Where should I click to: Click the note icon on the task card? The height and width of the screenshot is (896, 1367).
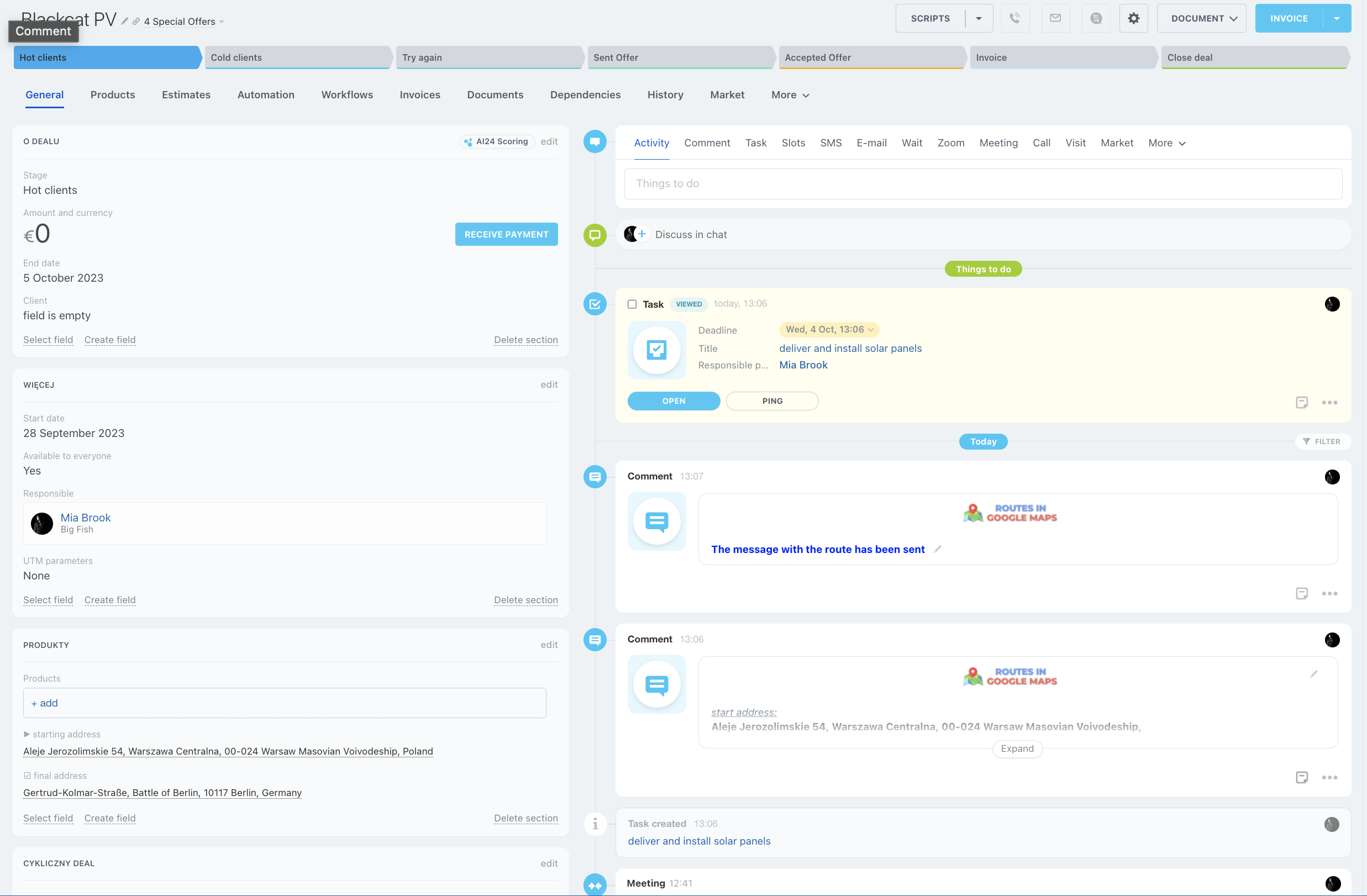coord(1301,402)
